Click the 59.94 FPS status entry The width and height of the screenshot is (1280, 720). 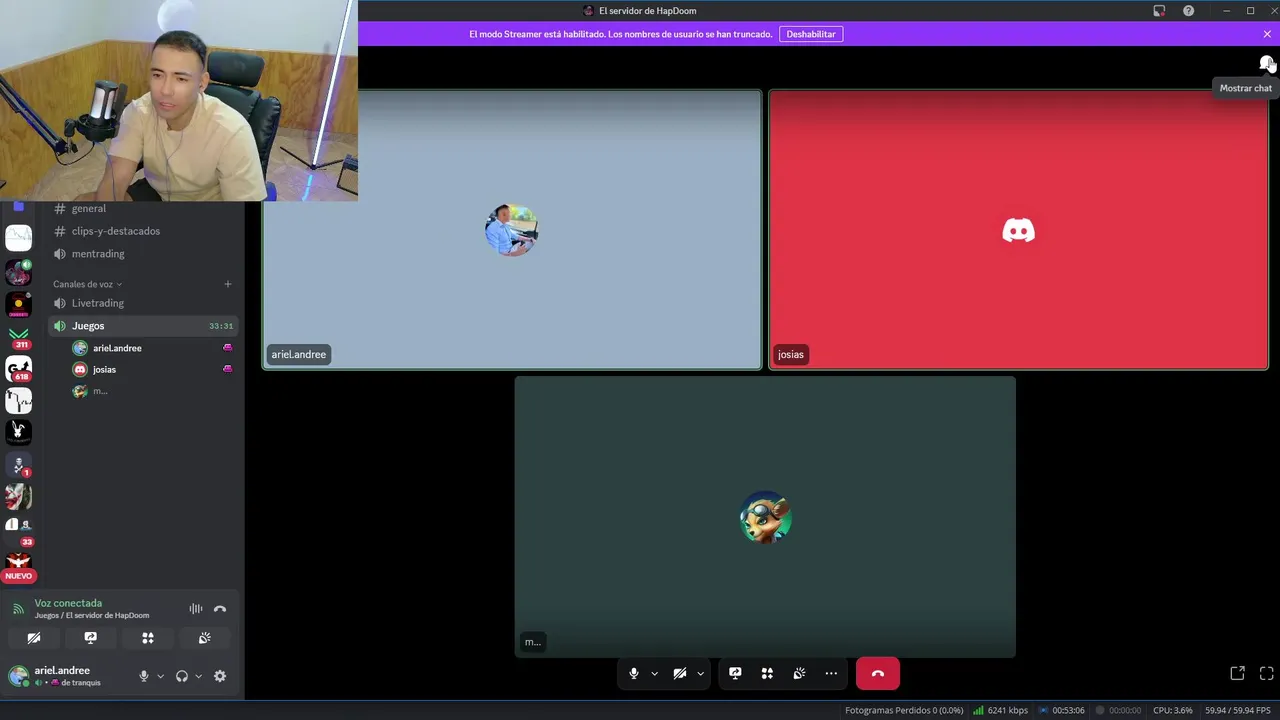tap(1237, 710)
